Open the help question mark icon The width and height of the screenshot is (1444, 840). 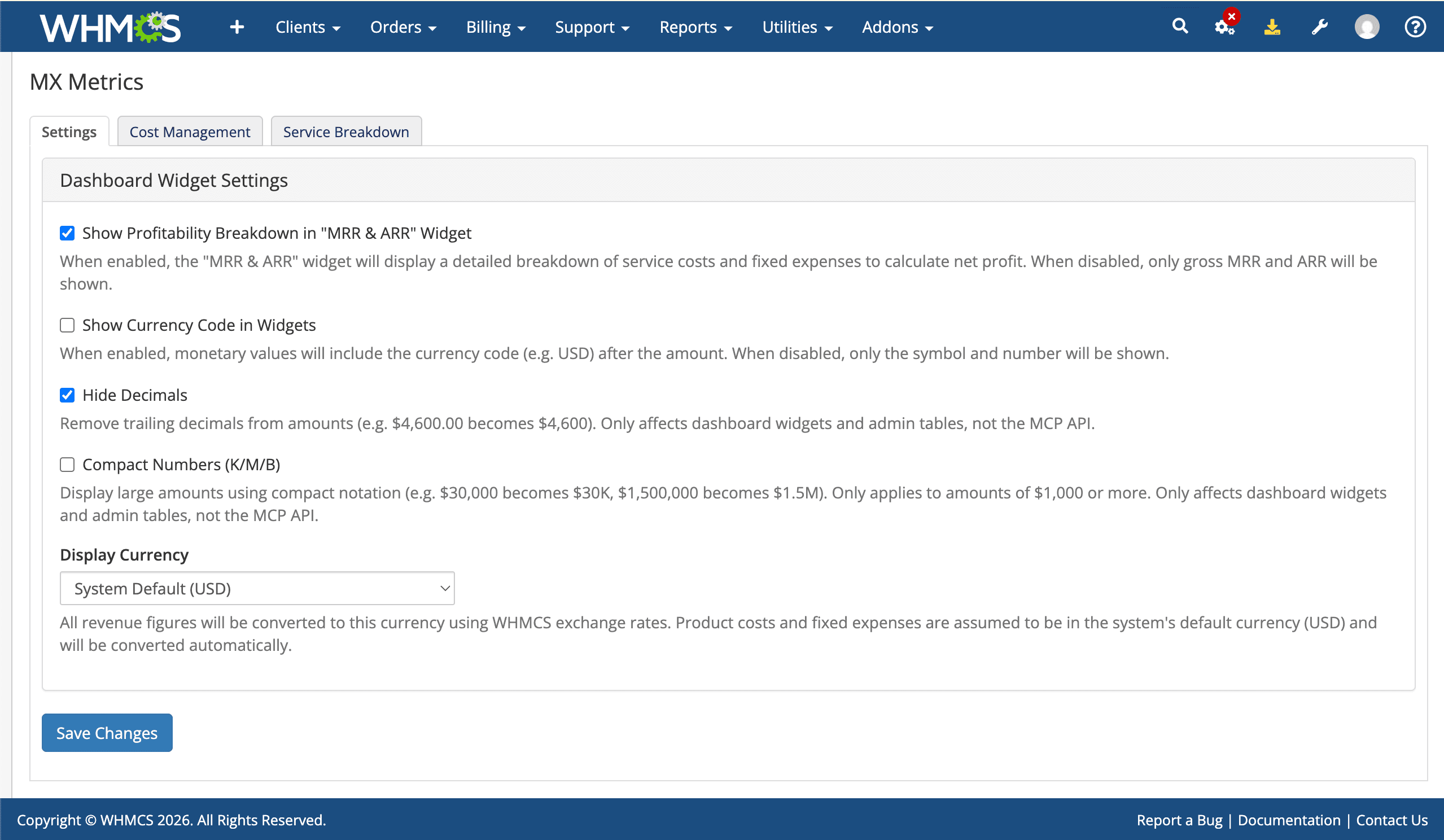coord(1415,27)
